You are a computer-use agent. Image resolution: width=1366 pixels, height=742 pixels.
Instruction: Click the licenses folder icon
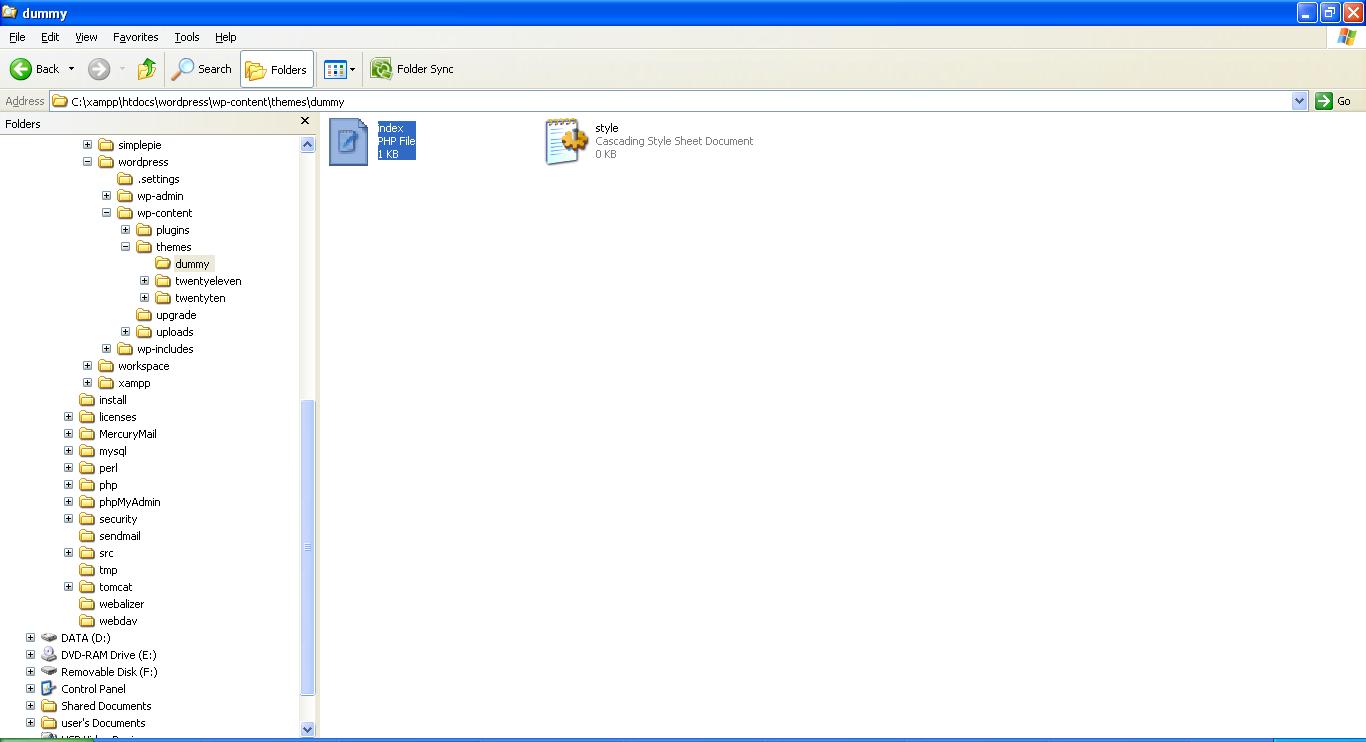point(87,417)
